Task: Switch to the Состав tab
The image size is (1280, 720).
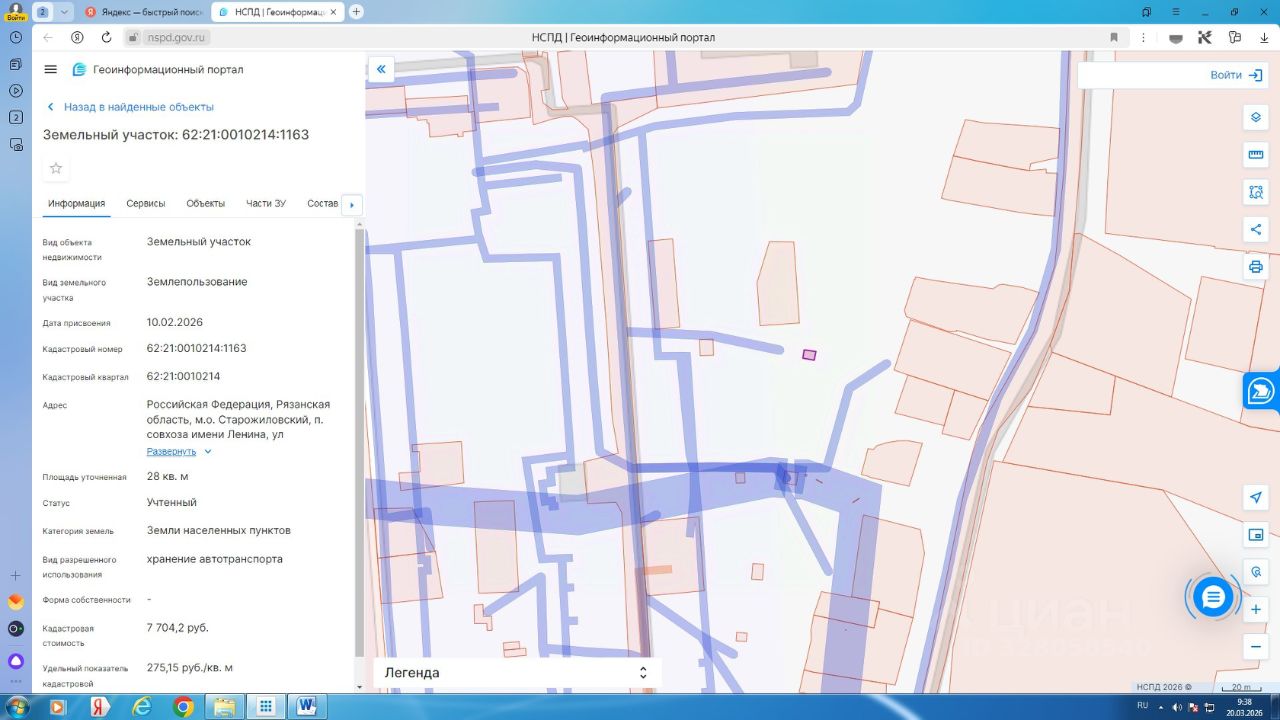Action: 323,204
